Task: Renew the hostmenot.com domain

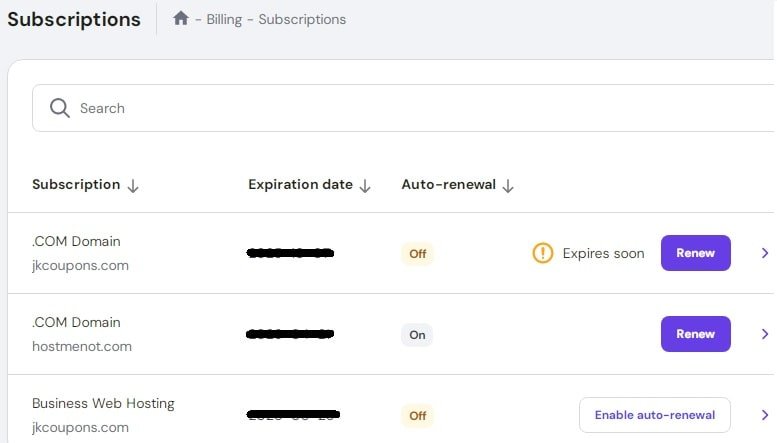Action: coord(695,334)
